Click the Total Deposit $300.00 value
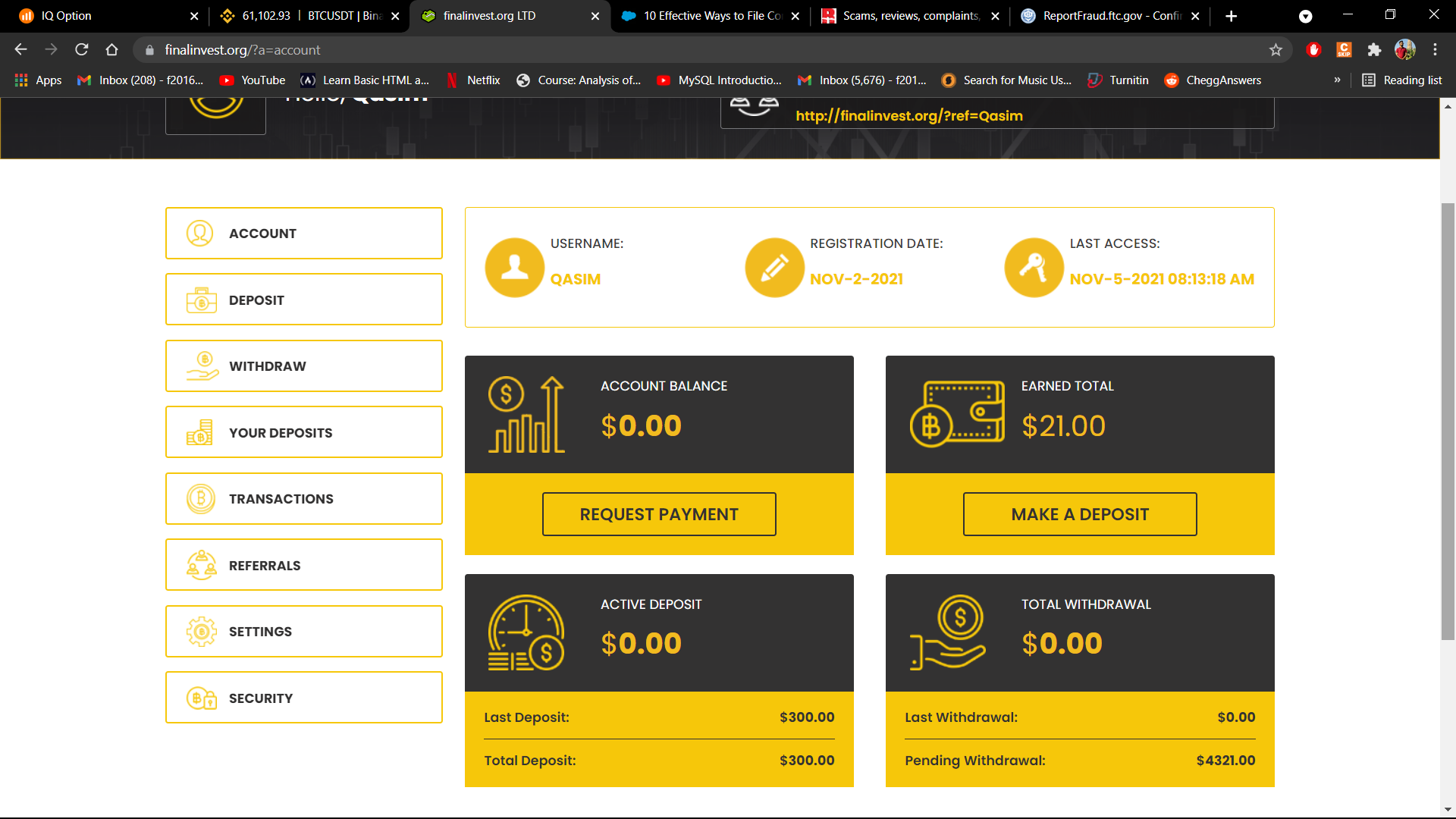This screenshot has height=819, width=1456. (x=807, y=761)
